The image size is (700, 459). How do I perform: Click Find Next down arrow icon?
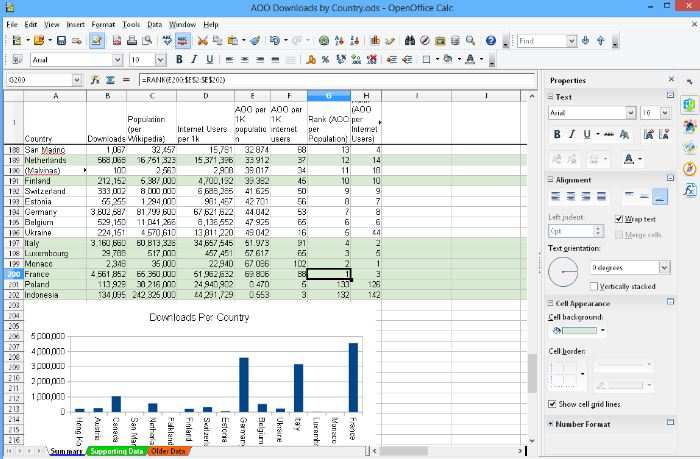[x=585, y=41]
